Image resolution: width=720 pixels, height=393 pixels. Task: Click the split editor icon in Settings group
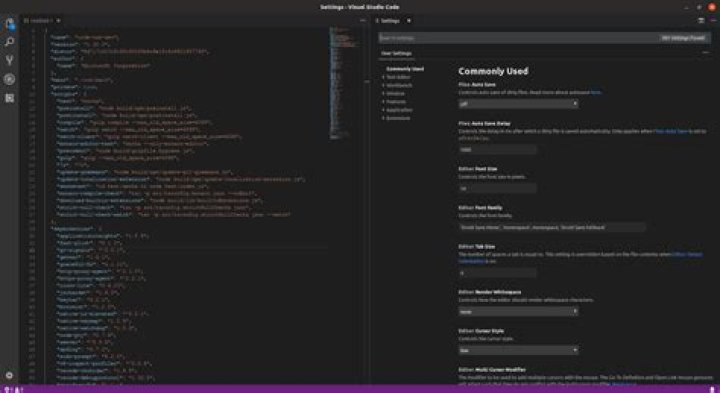(701, 21)
